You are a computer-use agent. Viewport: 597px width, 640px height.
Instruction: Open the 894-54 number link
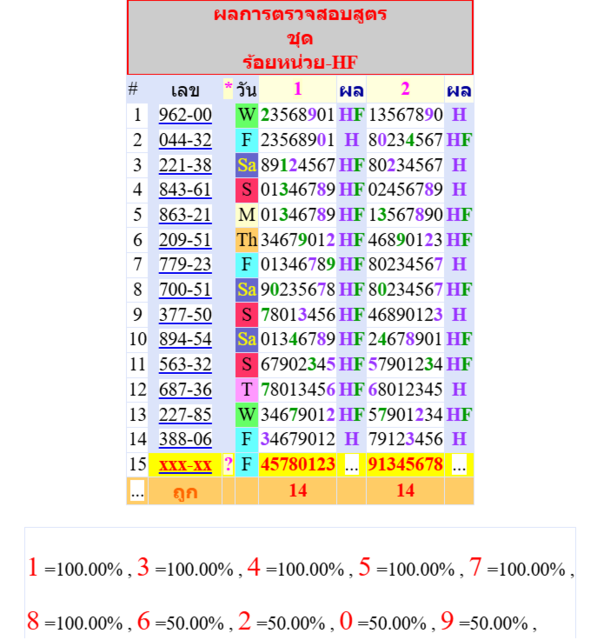185,339
